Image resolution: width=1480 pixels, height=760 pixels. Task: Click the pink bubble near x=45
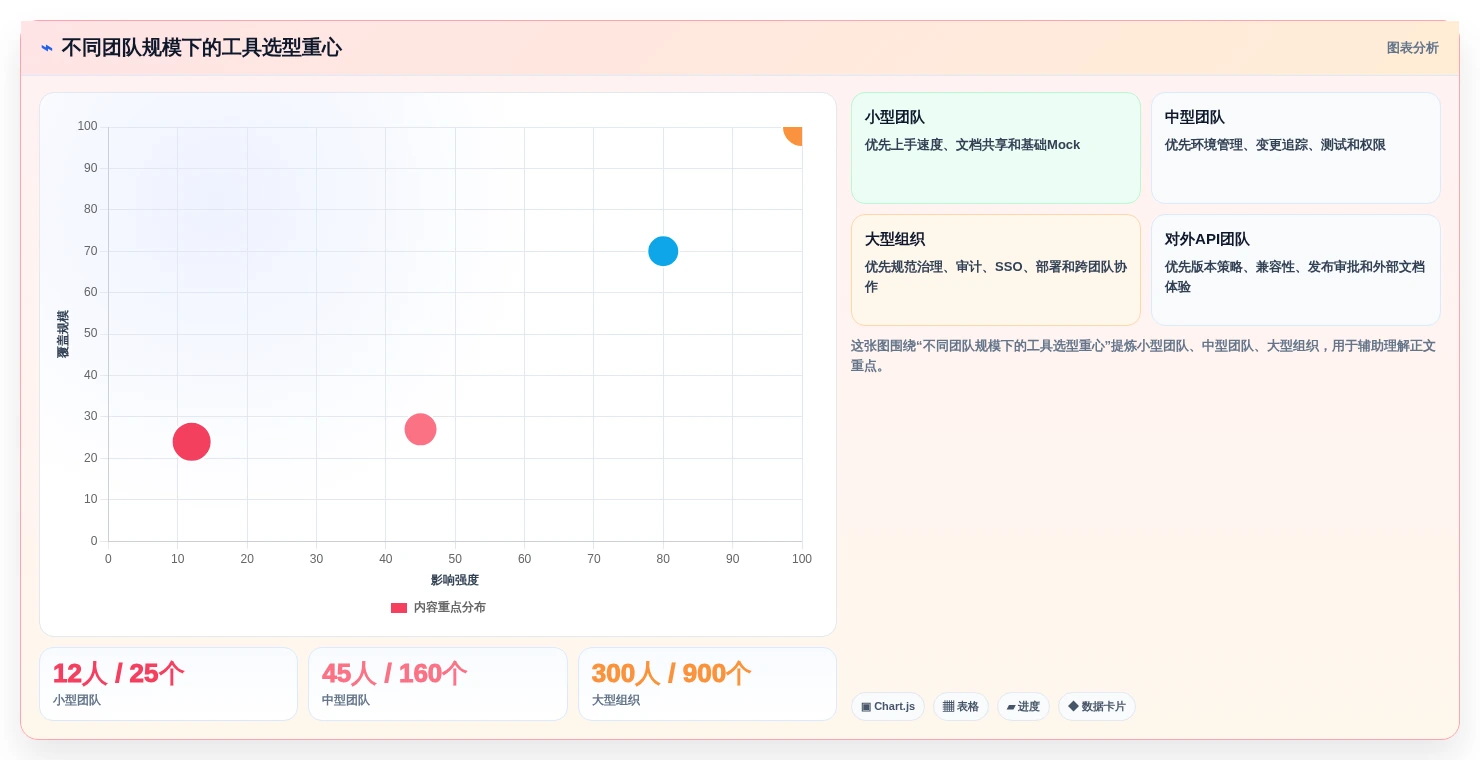point(420,429)
